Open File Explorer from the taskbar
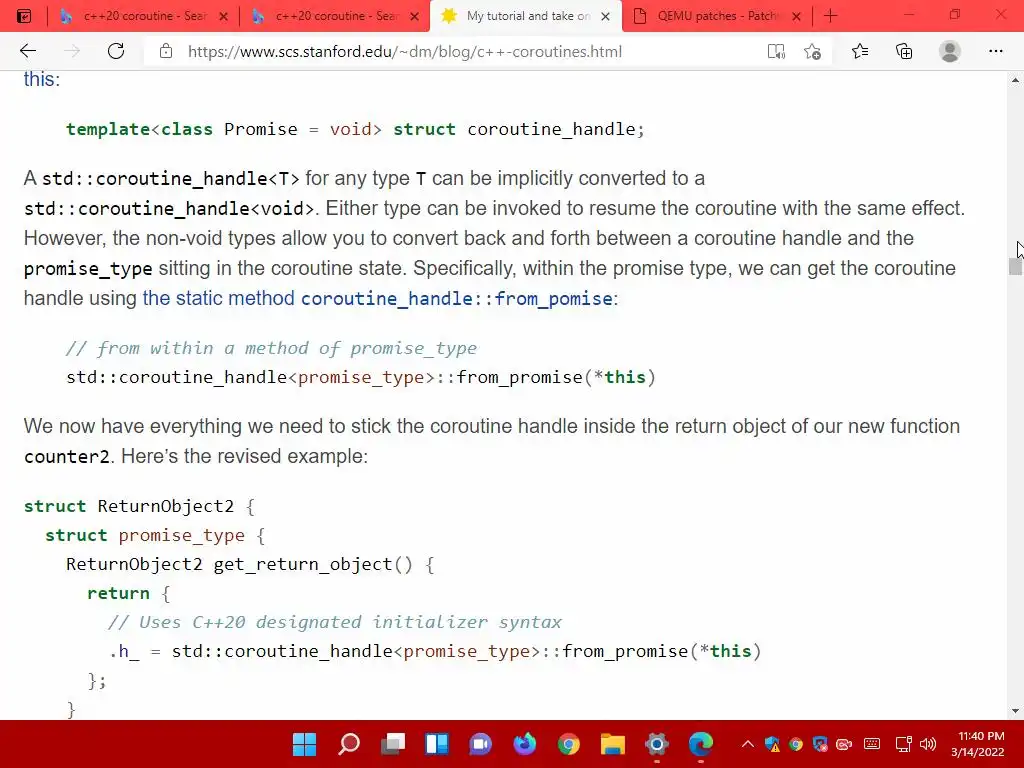1024x768 pixels. click(613, 744)
